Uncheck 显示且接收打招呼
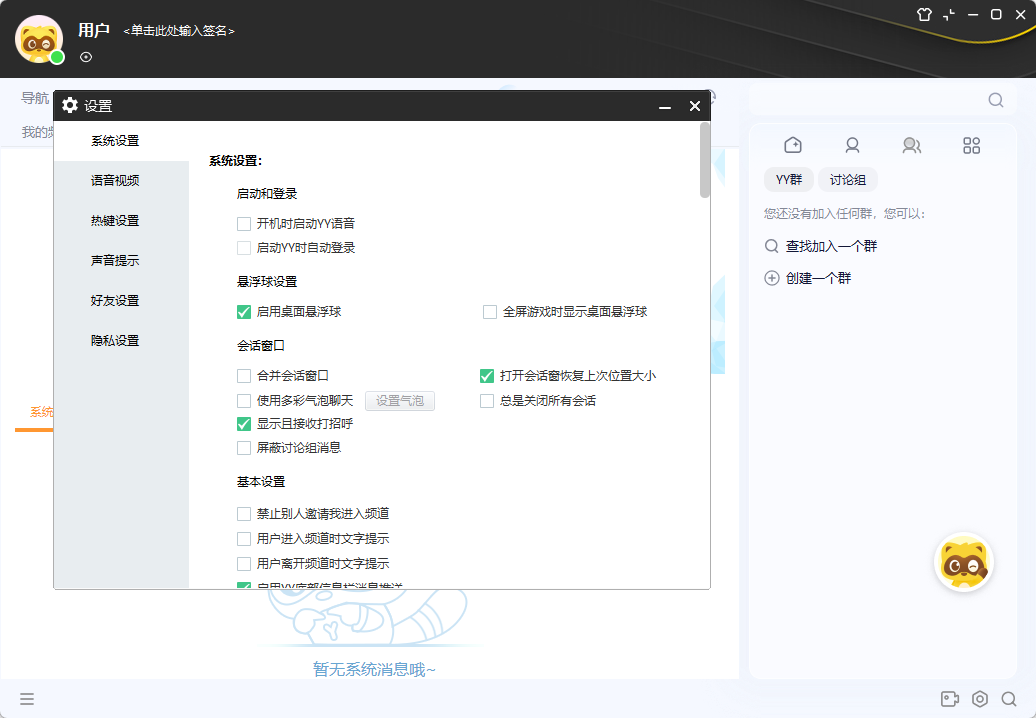Viewport: 1036px width, 718px height. 244,424
